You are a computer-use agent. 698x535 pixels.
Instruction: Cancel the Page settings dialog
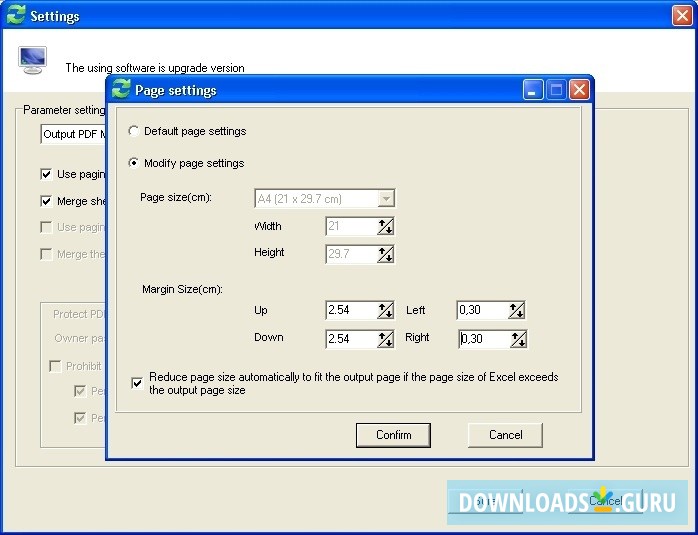click(x=505, y=435)
